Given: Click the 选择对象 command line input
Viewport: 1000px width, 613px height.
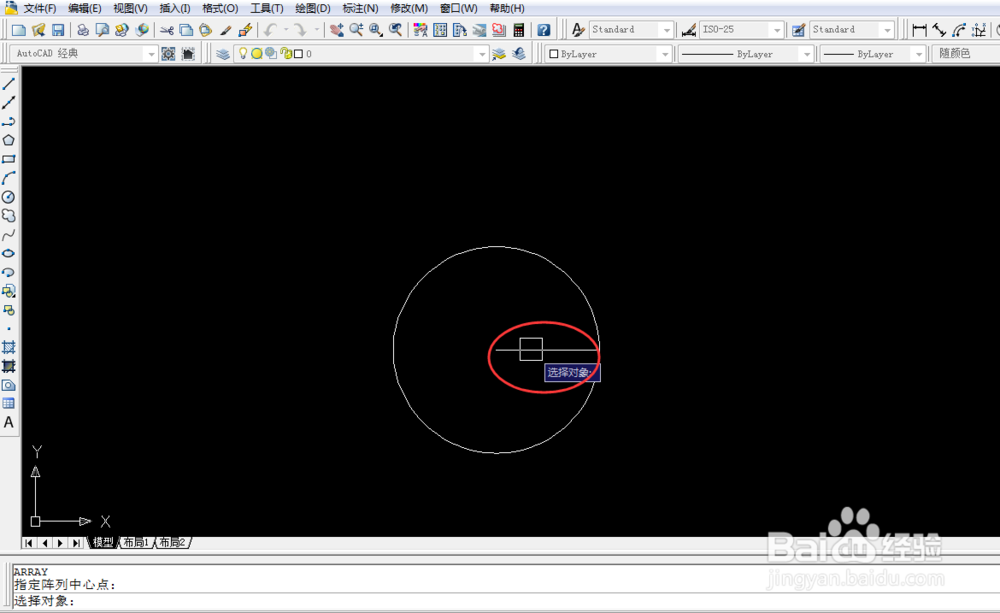Looking at the screenshot, I should tap(505, 601).
